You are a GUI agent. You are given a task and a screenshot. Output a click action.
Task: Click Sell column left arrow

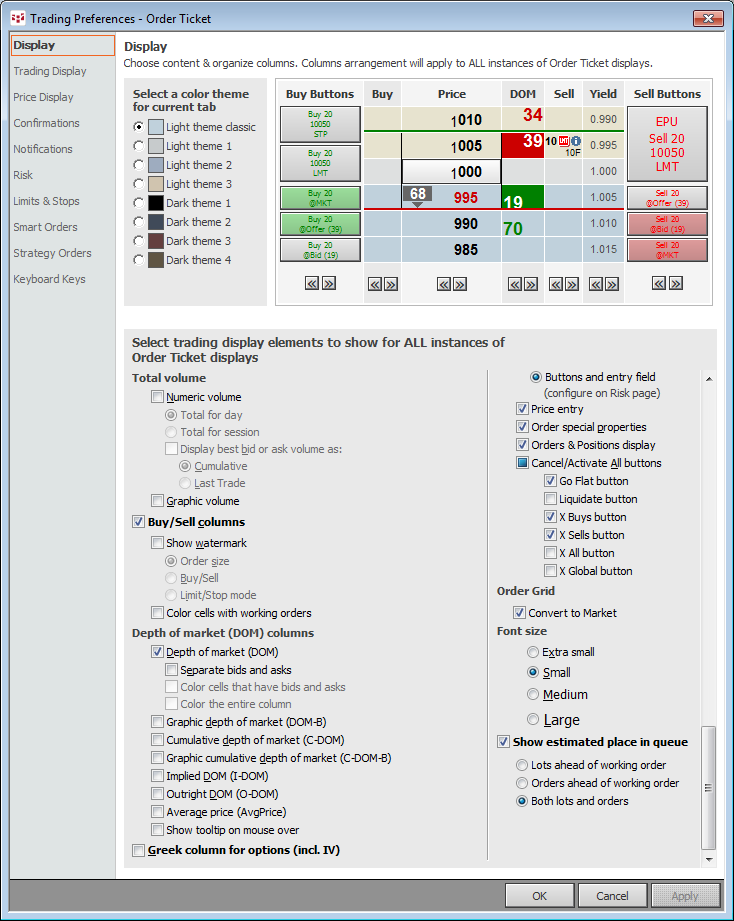[557, 284]
